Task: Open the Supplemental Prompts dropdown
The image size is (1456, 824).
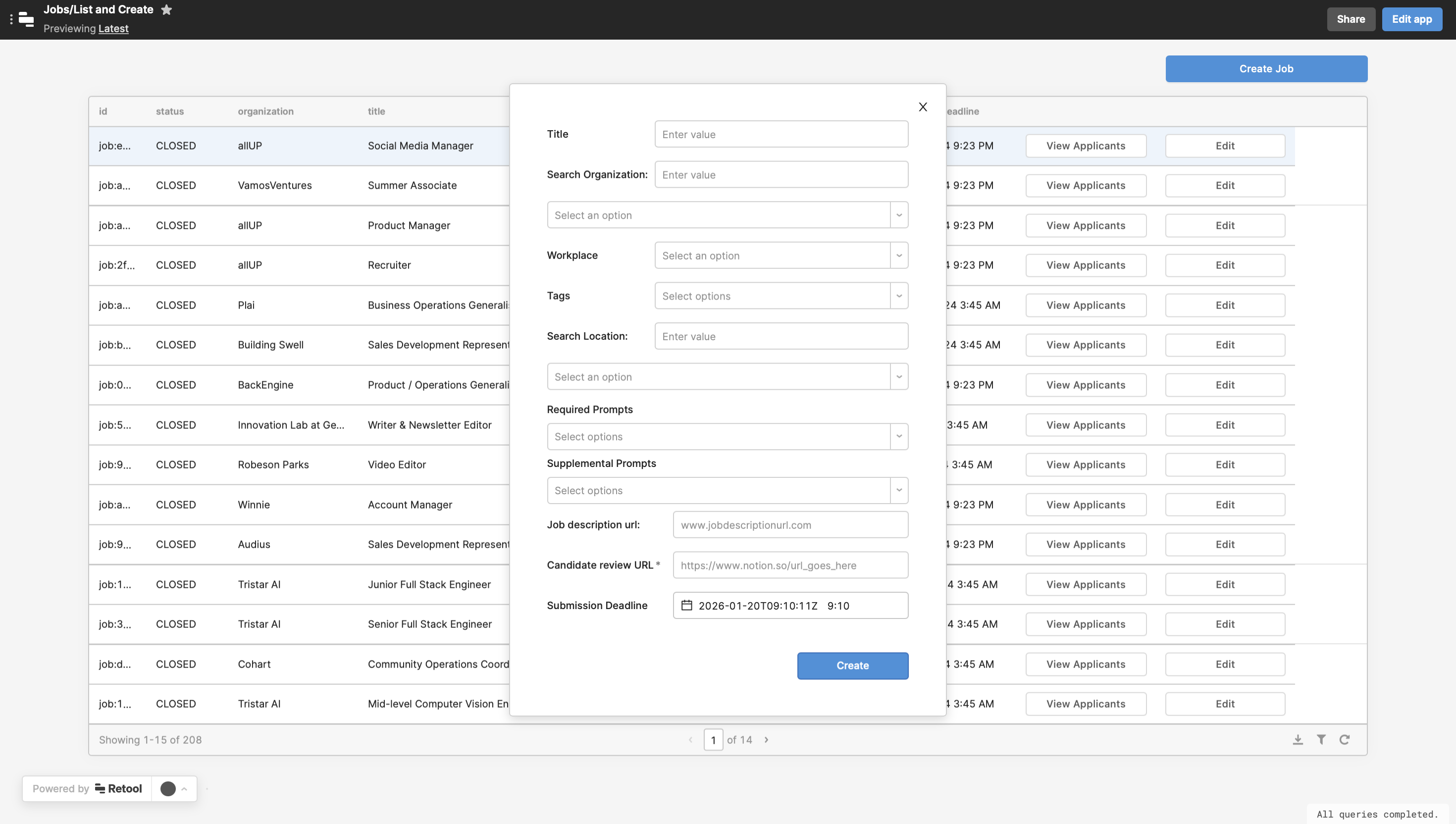Action: coord(899,490)
